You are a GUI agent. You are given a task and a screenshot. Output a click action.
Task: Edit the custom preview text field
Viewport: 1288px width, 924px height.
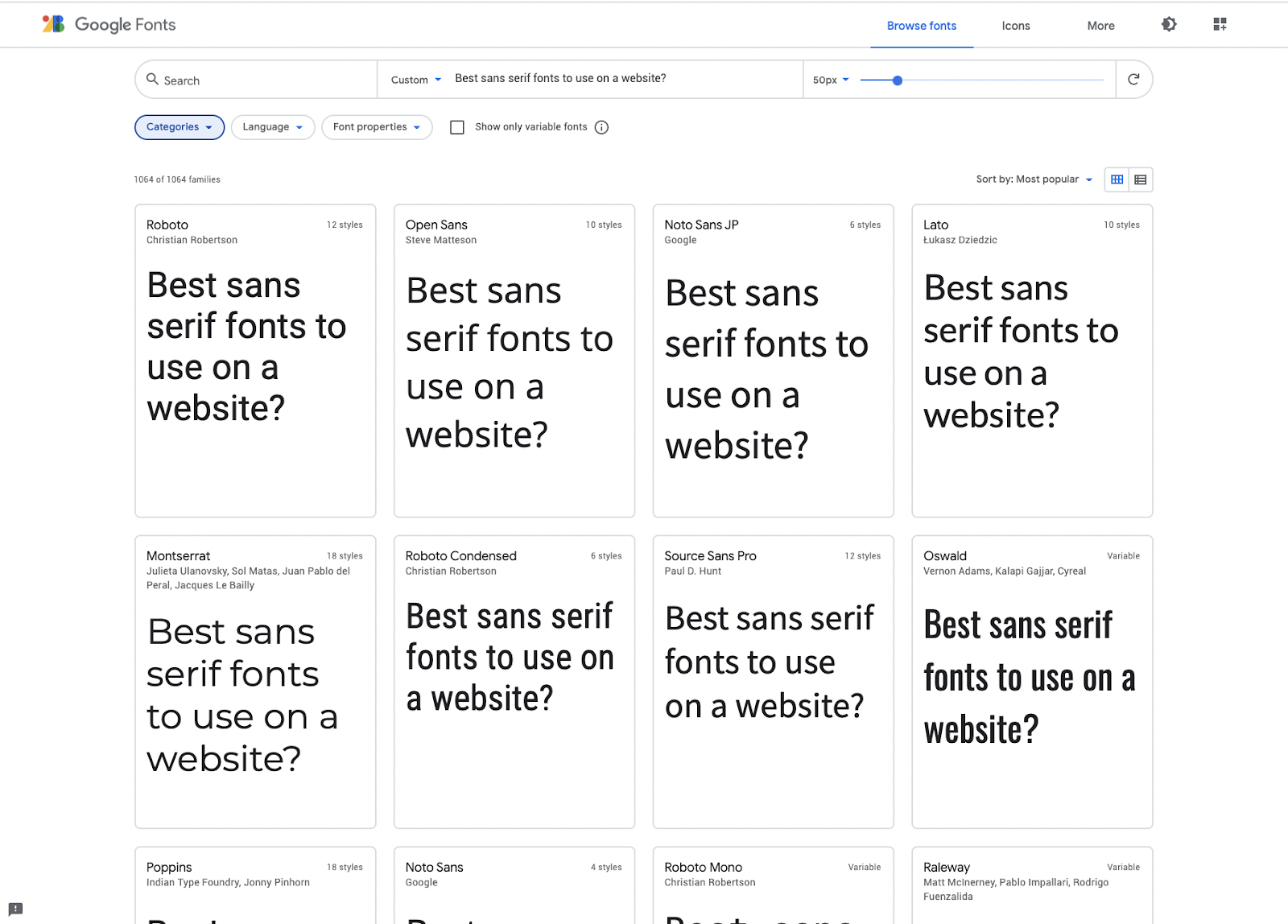(x=624, y=78)
